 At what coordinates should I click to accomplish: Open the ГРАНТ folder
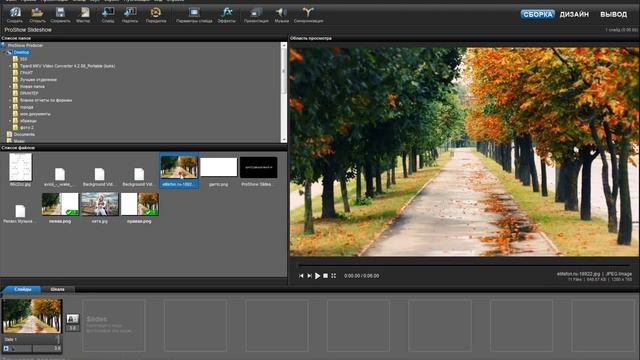[x=26, y=73]
